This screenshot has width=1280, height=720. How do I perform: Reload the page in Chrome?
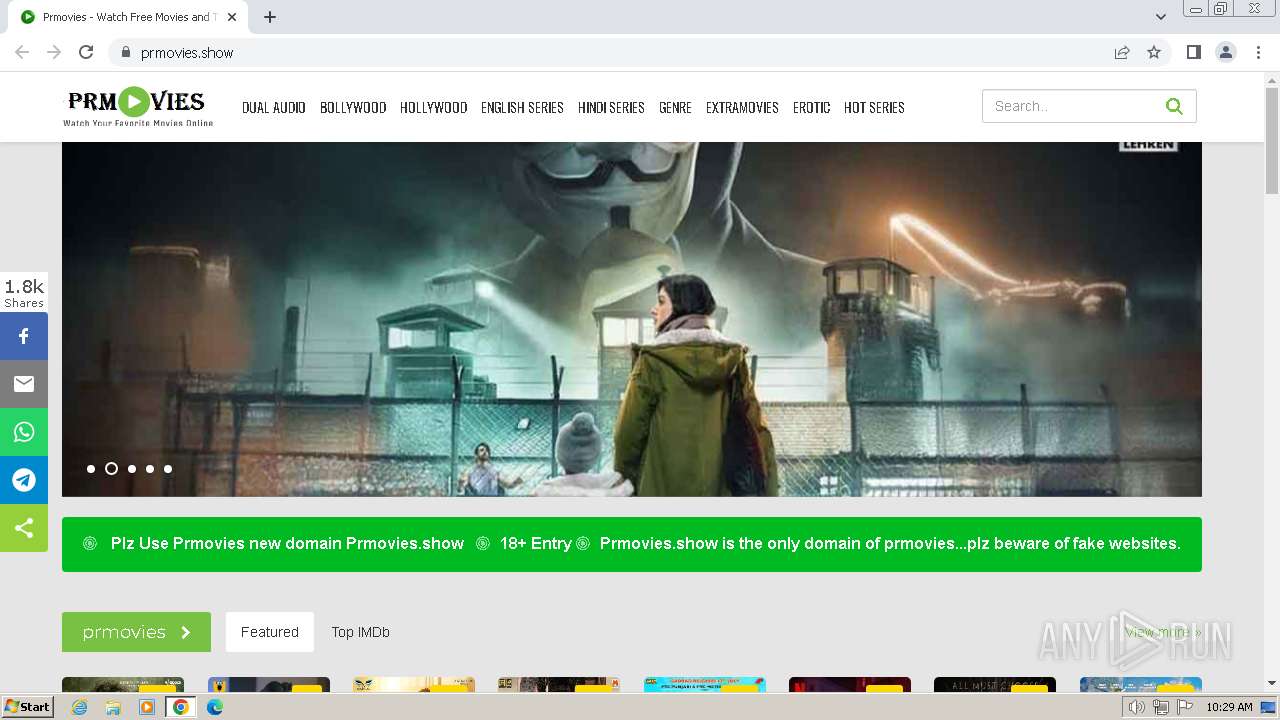[86, 52]
